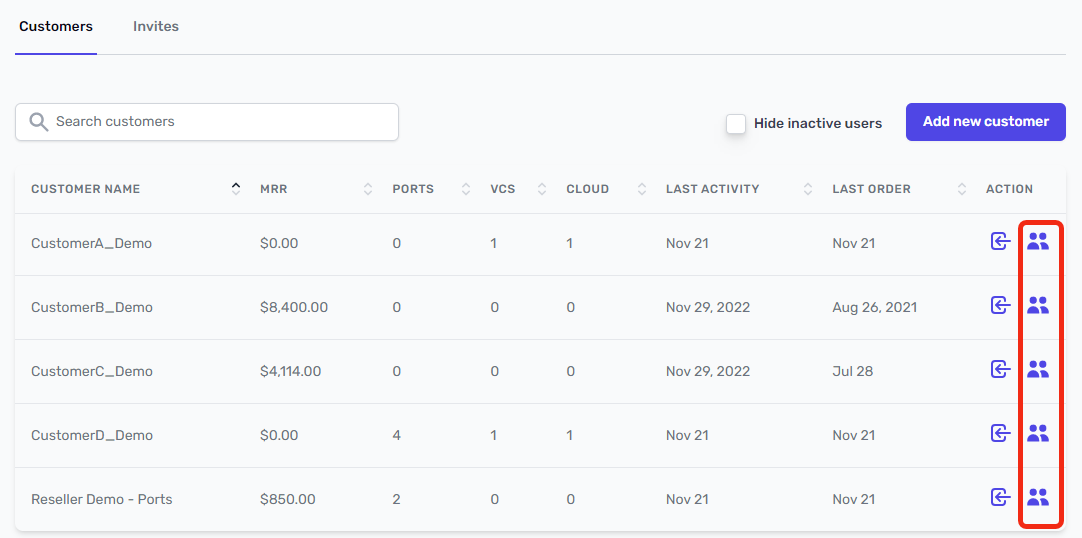
Task: Focus the Search customers field
Action: pos(207,122)
